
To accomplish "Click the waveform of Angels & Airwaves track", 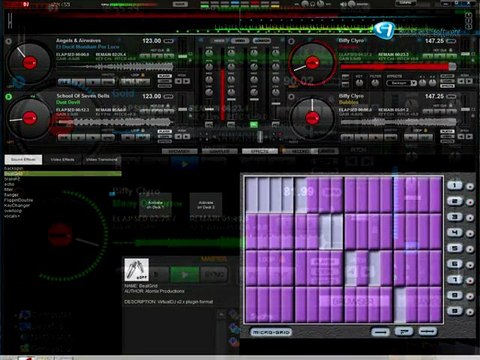I will click(x=115, y=67).
